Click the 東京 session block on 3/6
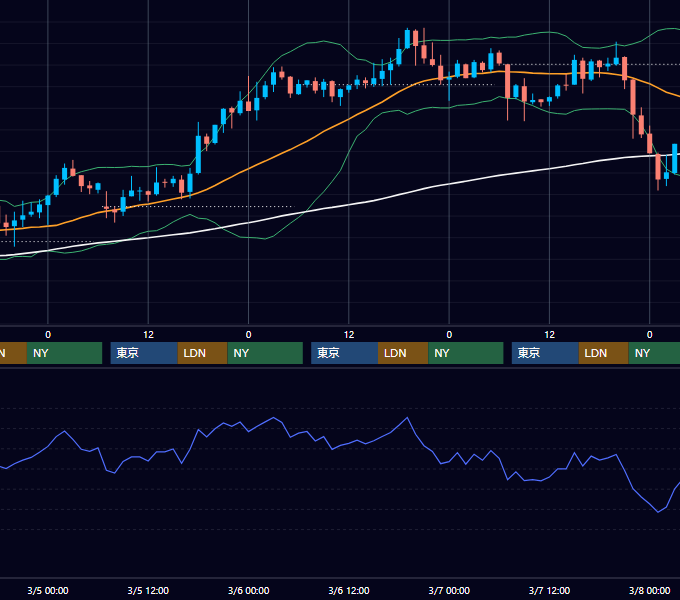The height and width of the screenshot is (600, 680). coord(345,353)
